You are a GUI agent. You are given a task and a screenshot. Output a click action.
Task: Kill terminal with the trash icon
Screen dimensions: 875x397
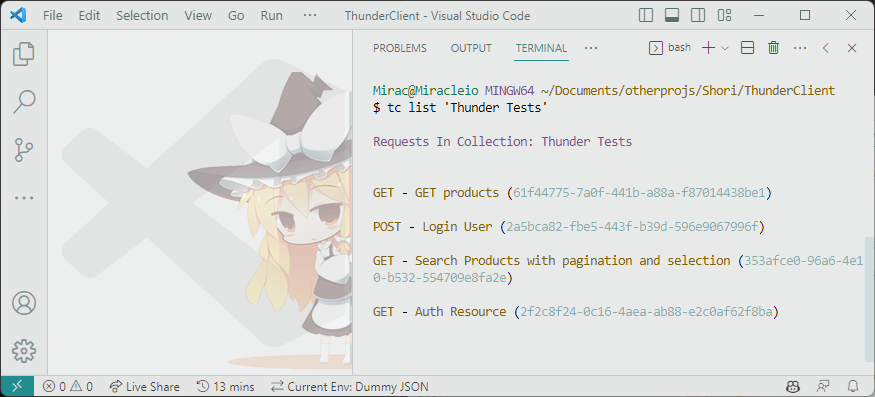click(773, 48)
